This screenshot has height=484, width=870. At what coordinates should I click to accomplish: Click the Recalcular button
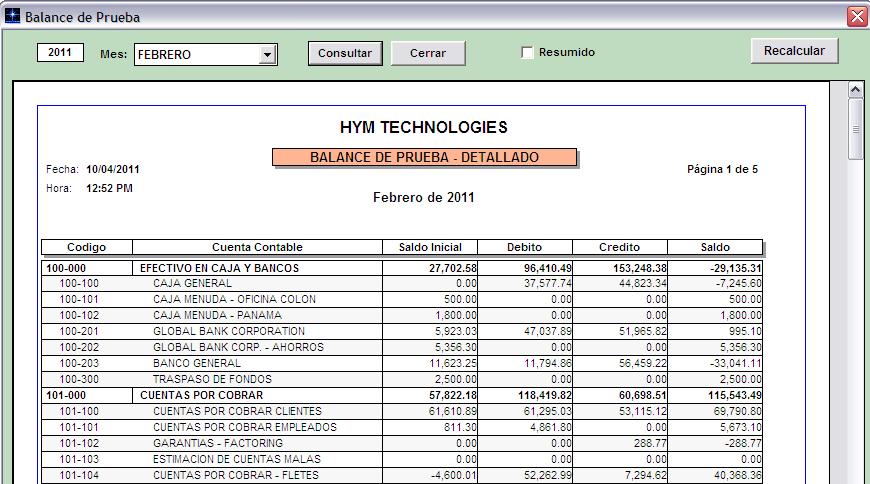pos(794,51)
